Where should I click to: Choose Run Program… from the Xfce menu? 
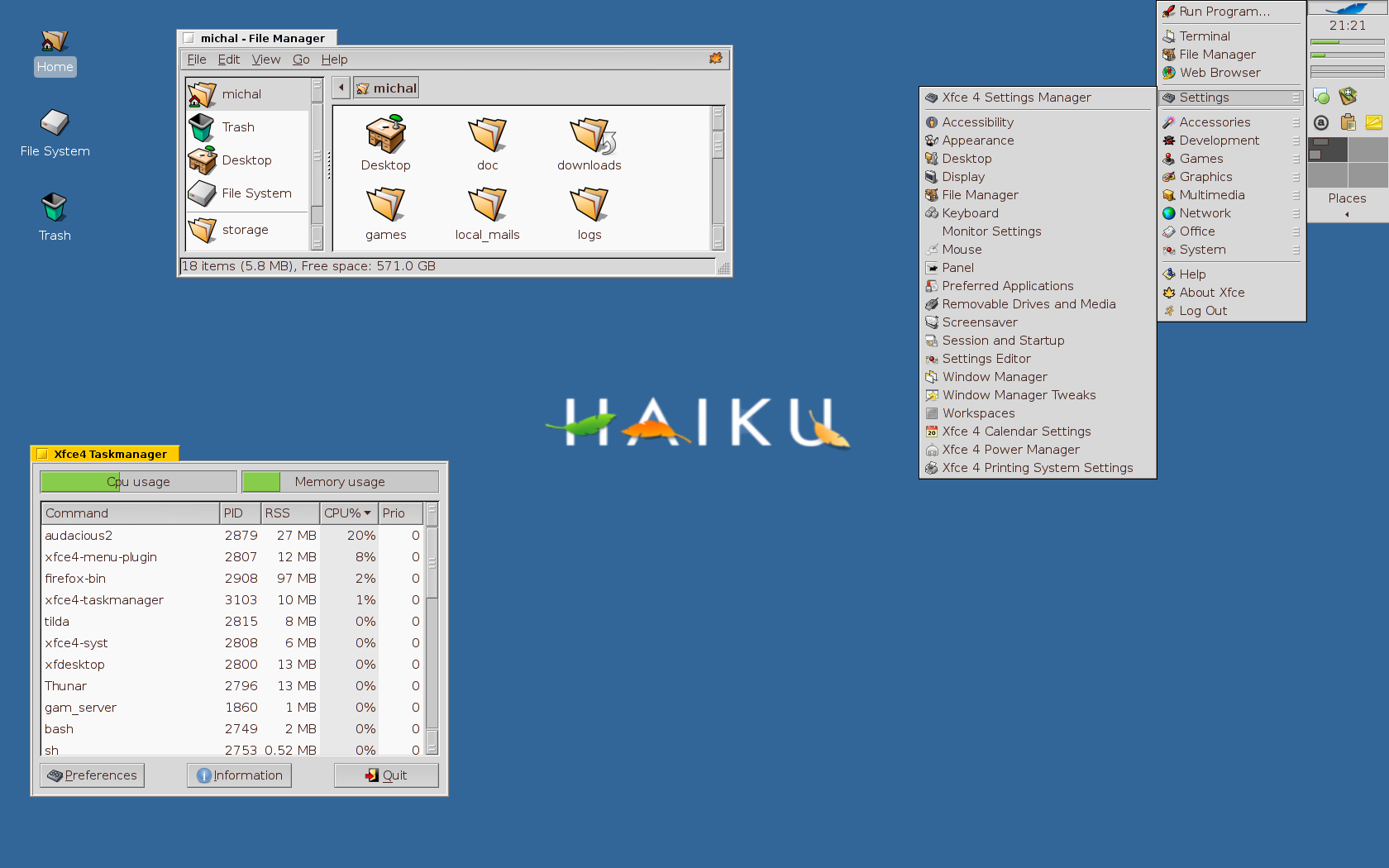[1231, 12]
